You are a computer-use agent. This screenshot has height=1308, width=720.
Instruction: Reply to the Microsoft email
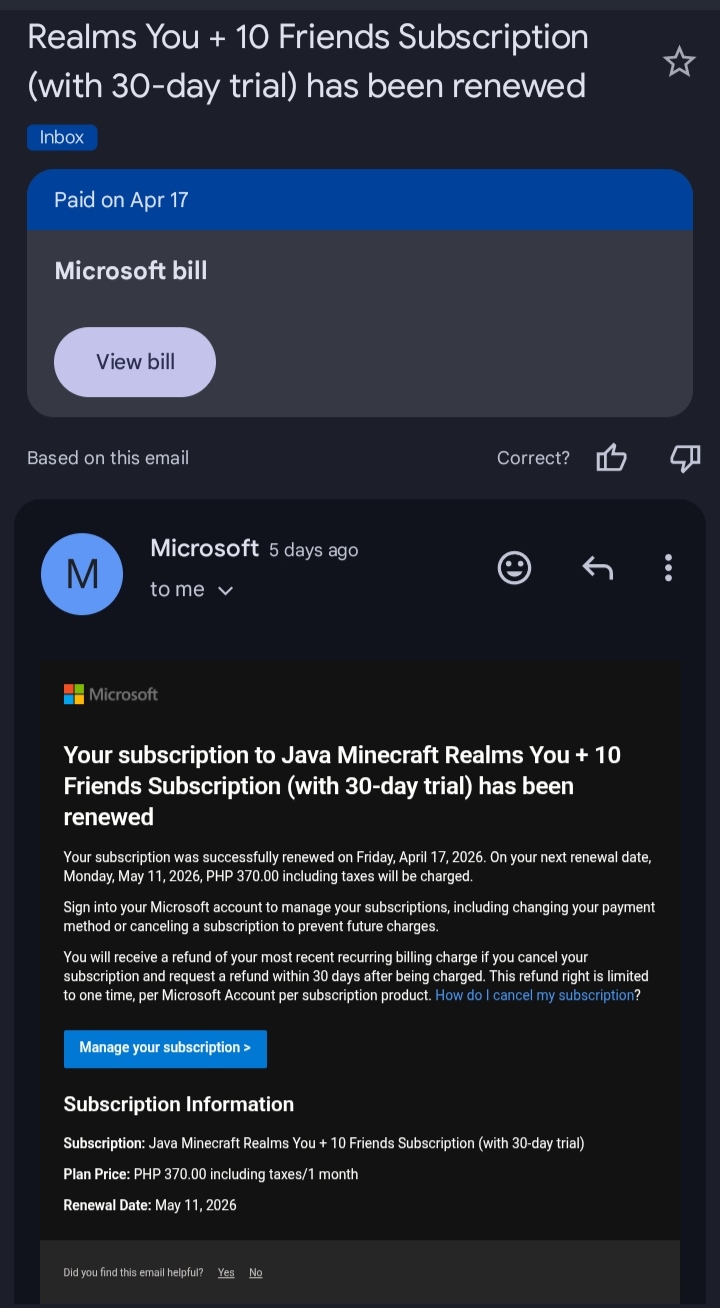pyautogui.click(x=597, y=568)
